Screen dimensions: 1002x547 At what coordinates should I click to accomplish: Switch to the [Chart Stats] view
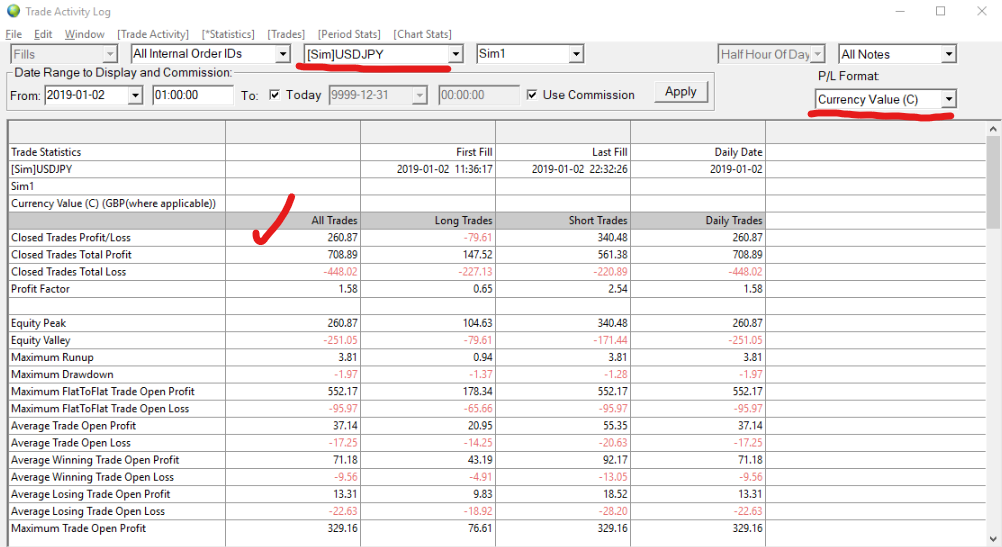click(x=422, y=34)
